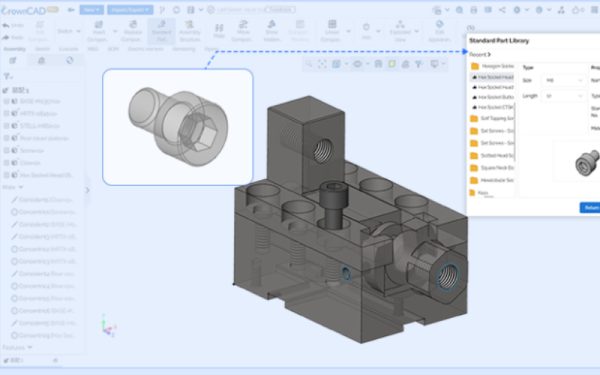Open the second left panel tab icon
600x375 pixels.
(41, 60)
